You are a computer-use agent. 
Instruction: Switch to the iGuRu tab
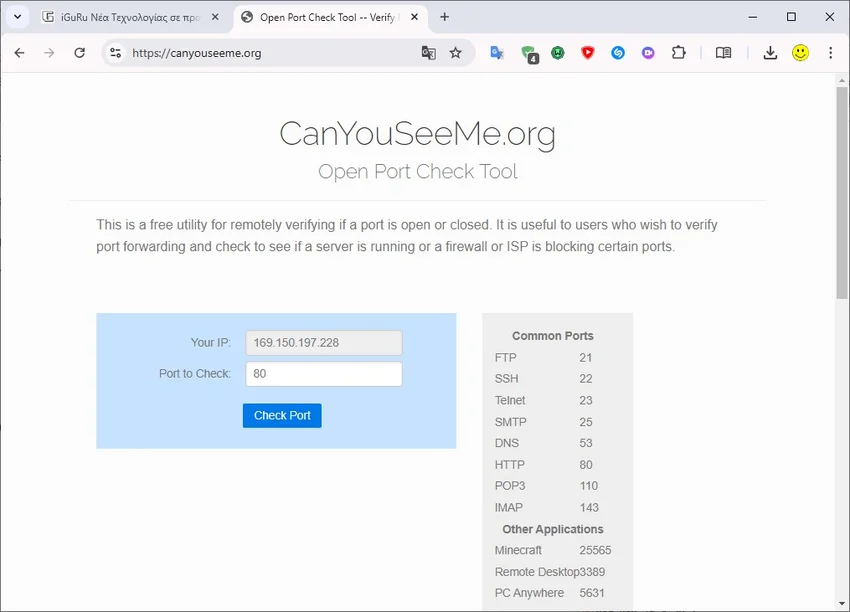(122, 17)
